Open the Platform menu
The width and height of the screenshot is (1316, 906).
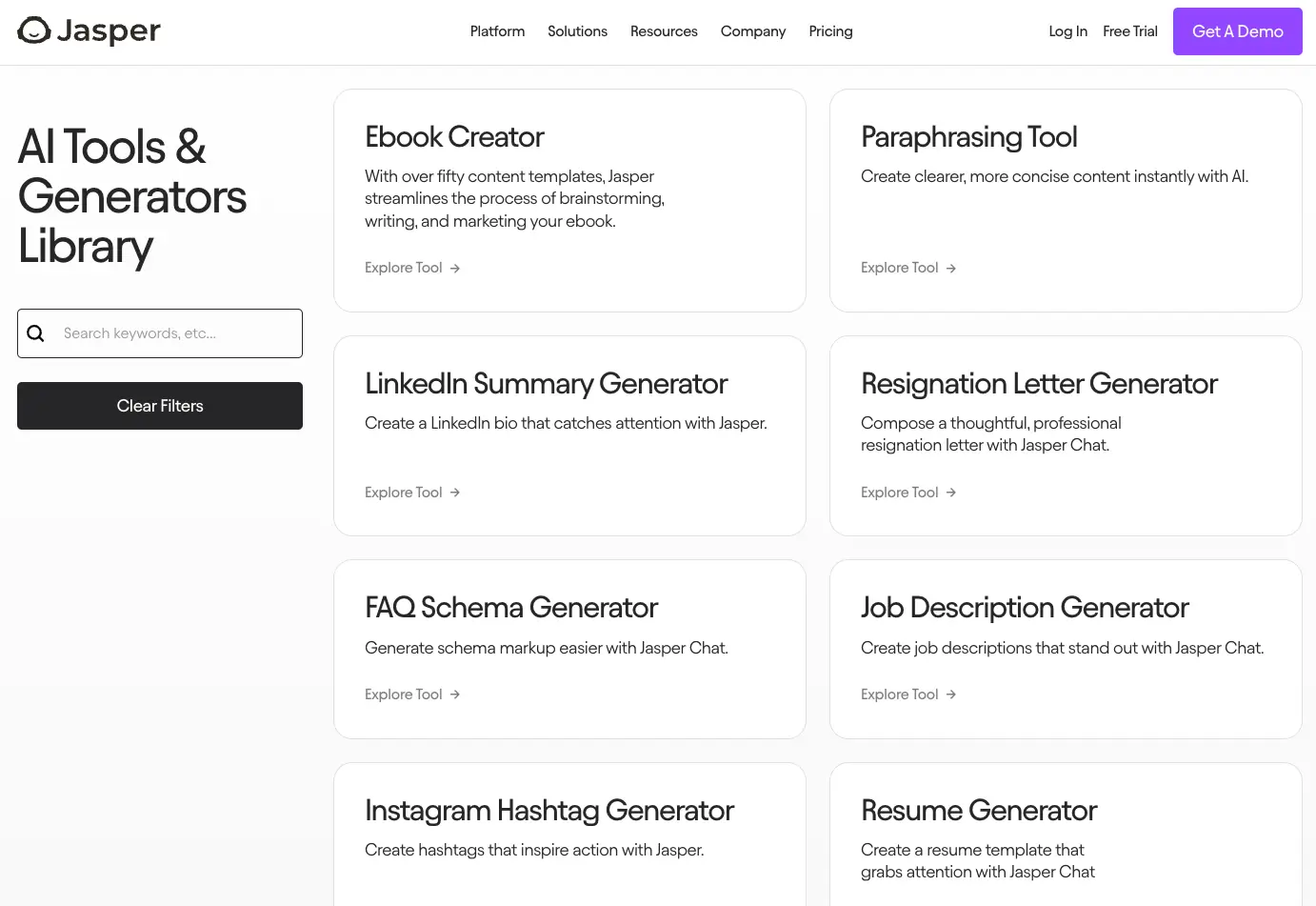[497, 31]
